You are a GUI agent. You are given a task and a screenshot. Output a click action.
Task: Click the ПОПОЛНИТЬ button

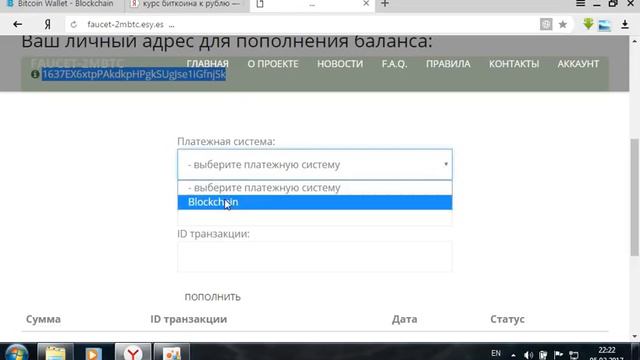(212, 297)
